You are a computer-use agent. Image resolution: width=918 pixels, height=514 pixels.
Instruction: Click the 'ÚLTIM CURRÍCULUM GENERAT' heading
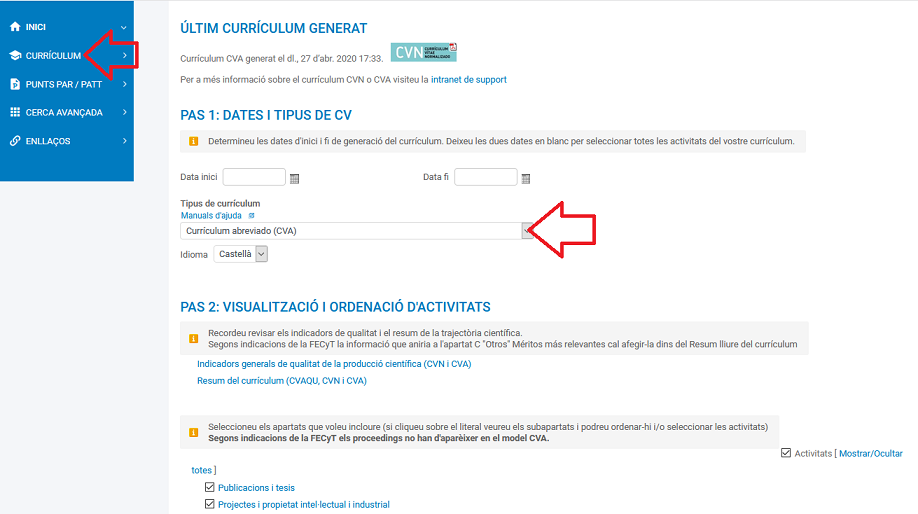[x=273, y=28]
